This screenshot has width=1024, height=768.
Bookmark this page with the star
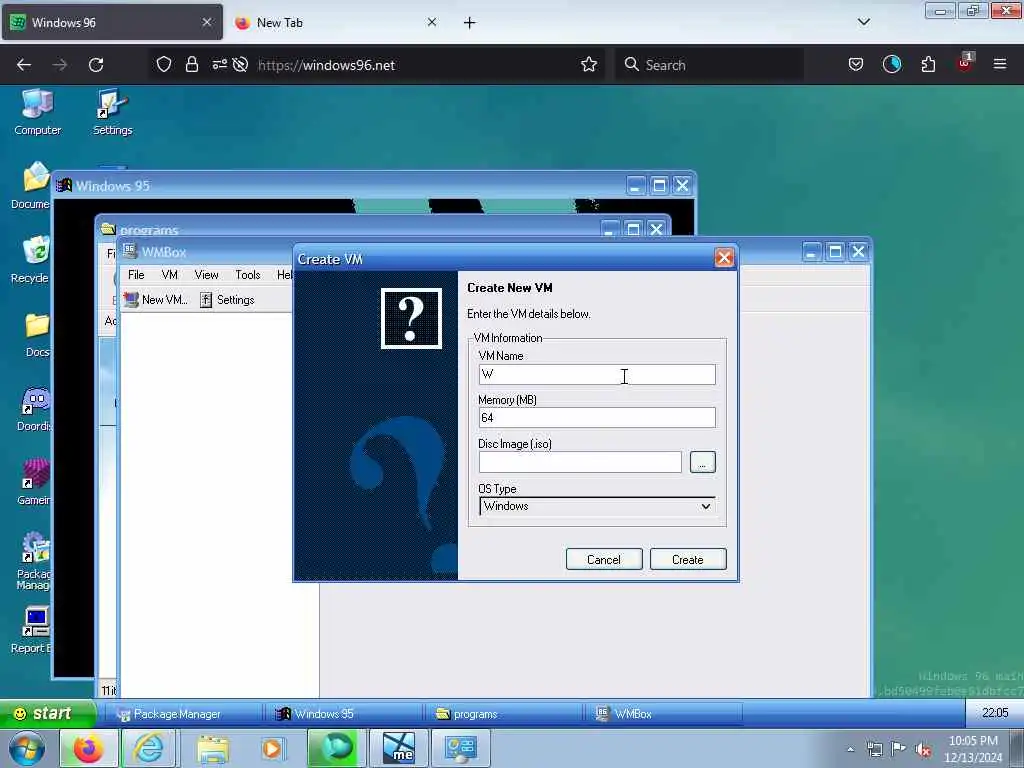tap(588, 65)
